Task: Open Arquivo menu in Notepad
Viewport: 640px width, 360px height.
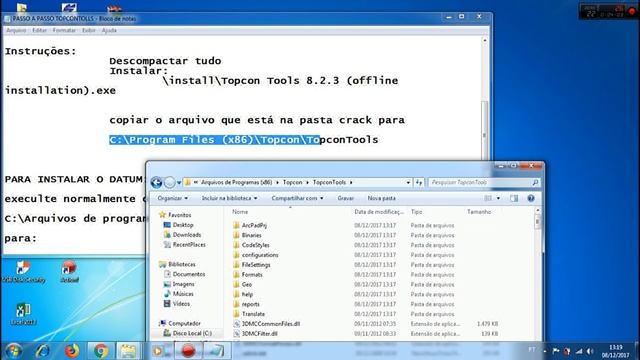Action: (x=16, y=31)
